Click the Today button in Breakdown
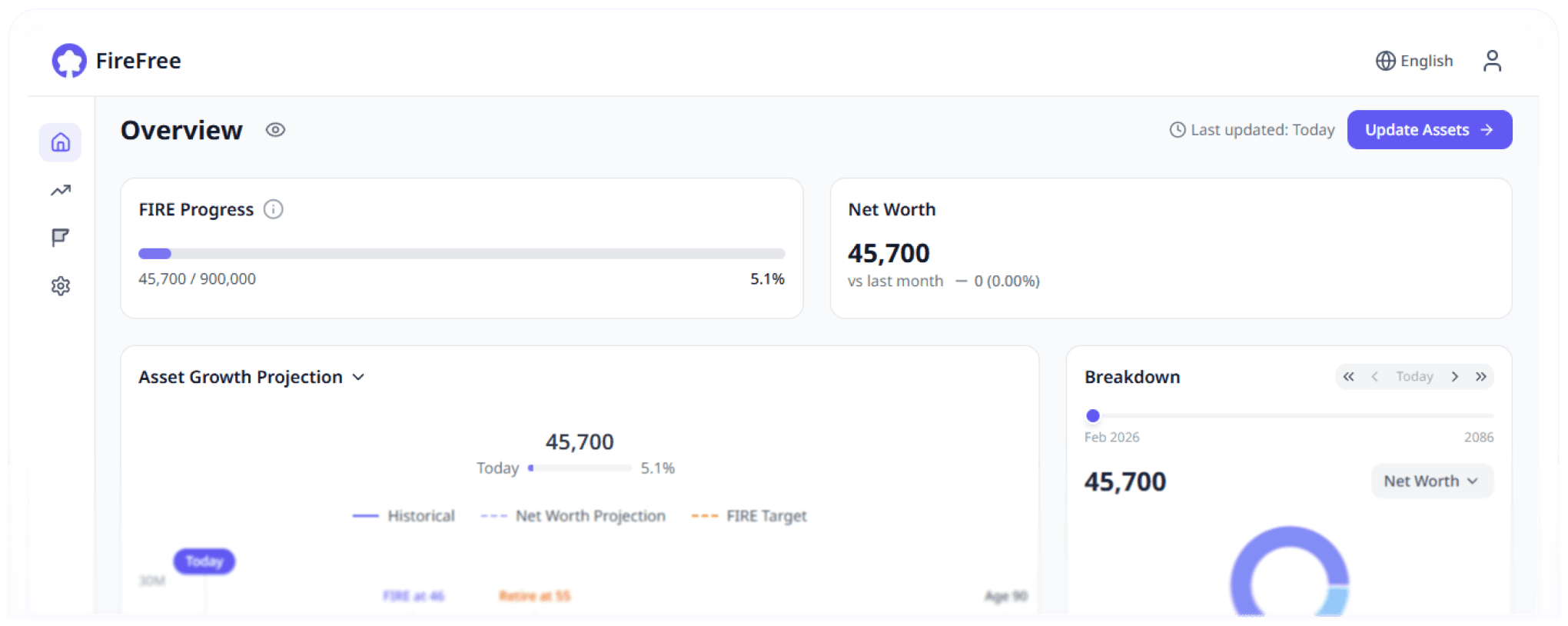This screenshot has height=626, width=1568. pyautogui.click(x=1414, y=377)
